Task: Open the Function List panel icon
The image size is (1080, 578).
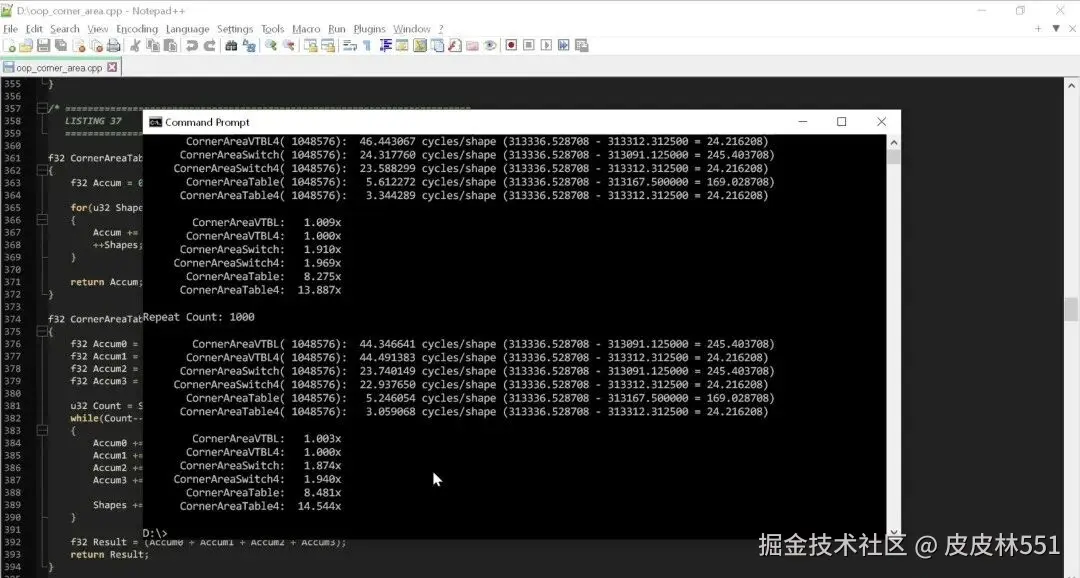Action: coord(455,45)
